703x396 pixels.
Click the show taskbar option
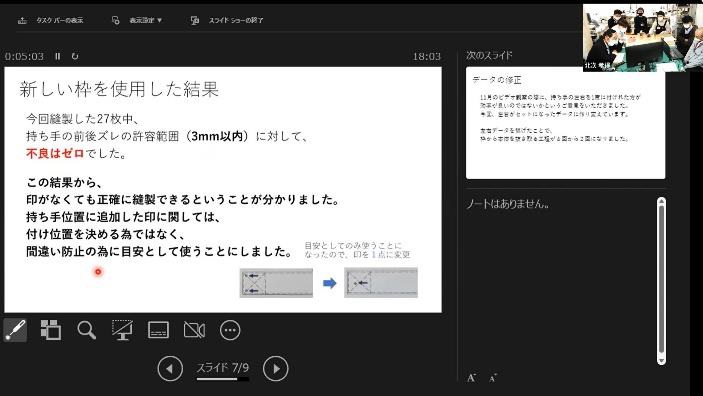tap(60, 20)
